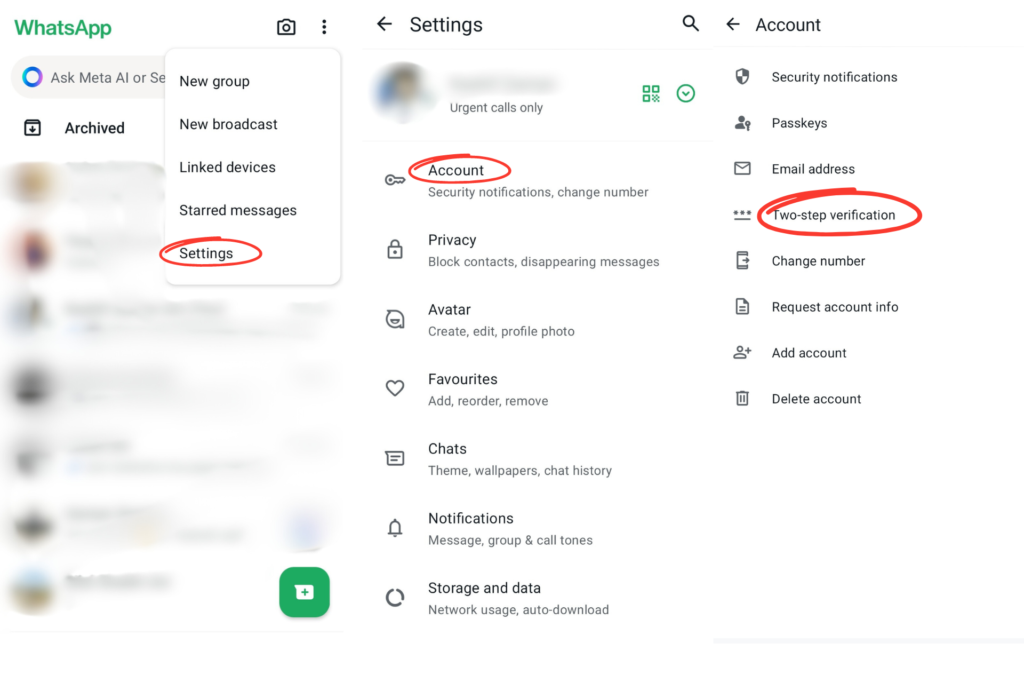Click the add person icon beside Add account
Screen dimensions: 1024x683
pyautogui.click(x=742, y=353)
